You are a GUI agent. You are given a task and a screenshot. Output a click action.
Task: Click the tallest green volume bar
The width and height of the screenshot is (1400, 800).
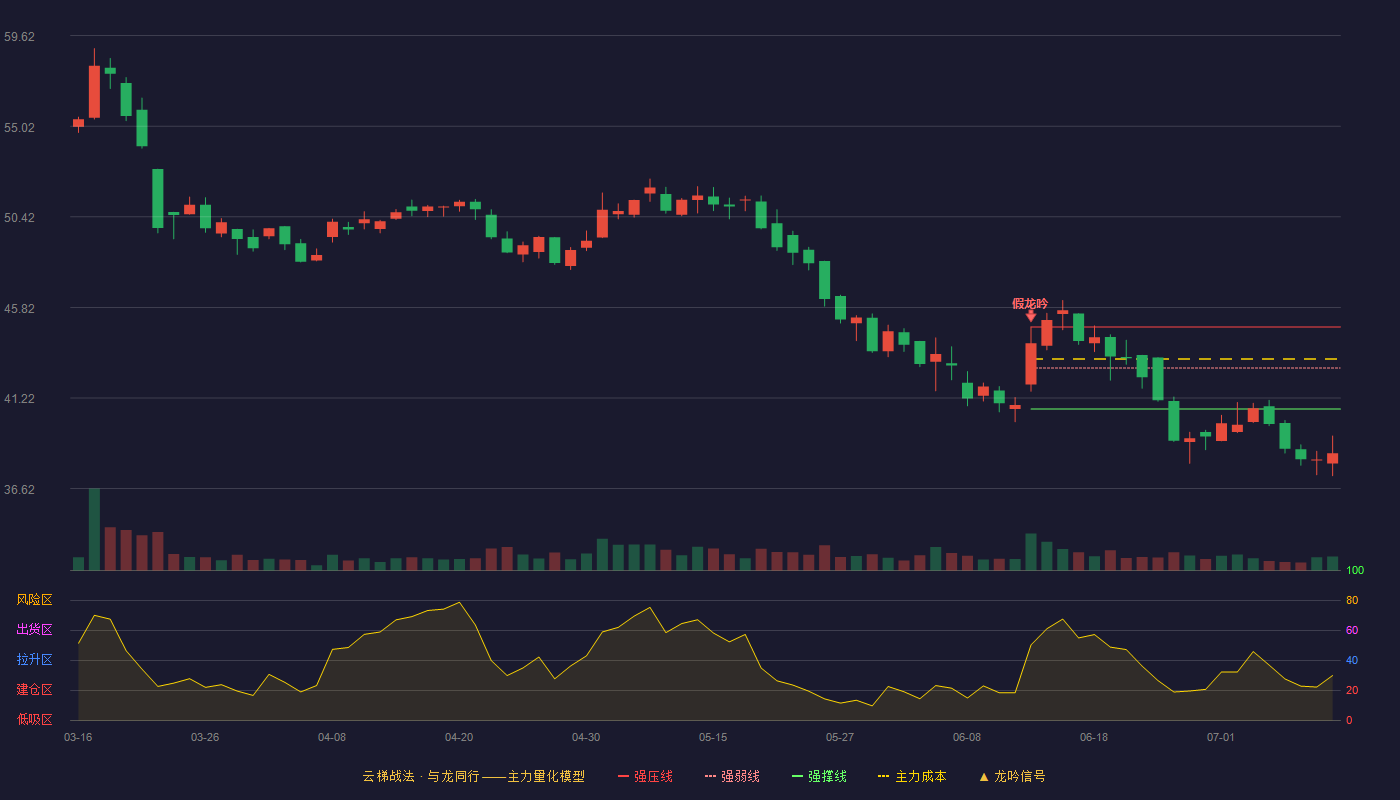94,529
